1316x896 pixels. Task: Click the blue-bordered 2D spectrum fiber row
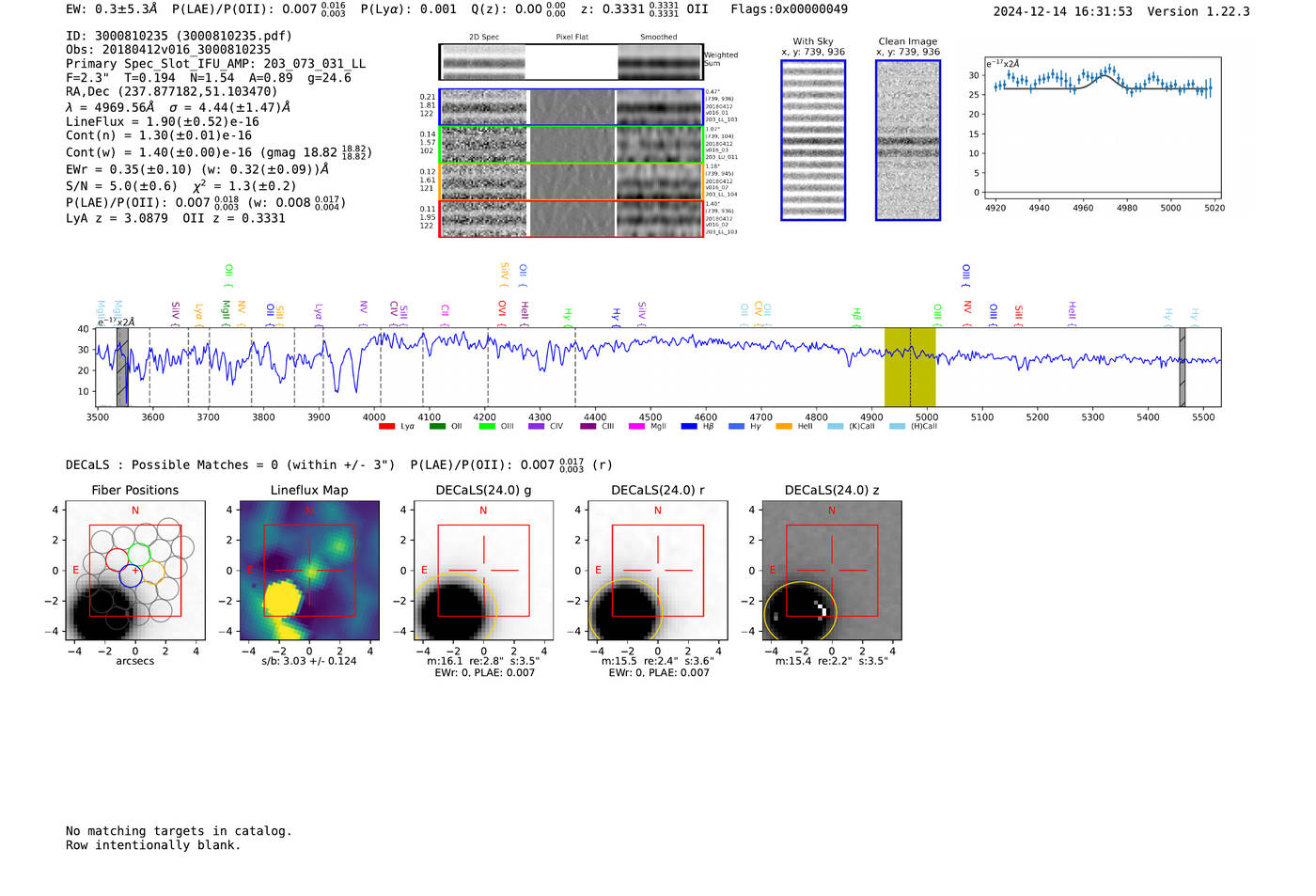coord(571,107)
